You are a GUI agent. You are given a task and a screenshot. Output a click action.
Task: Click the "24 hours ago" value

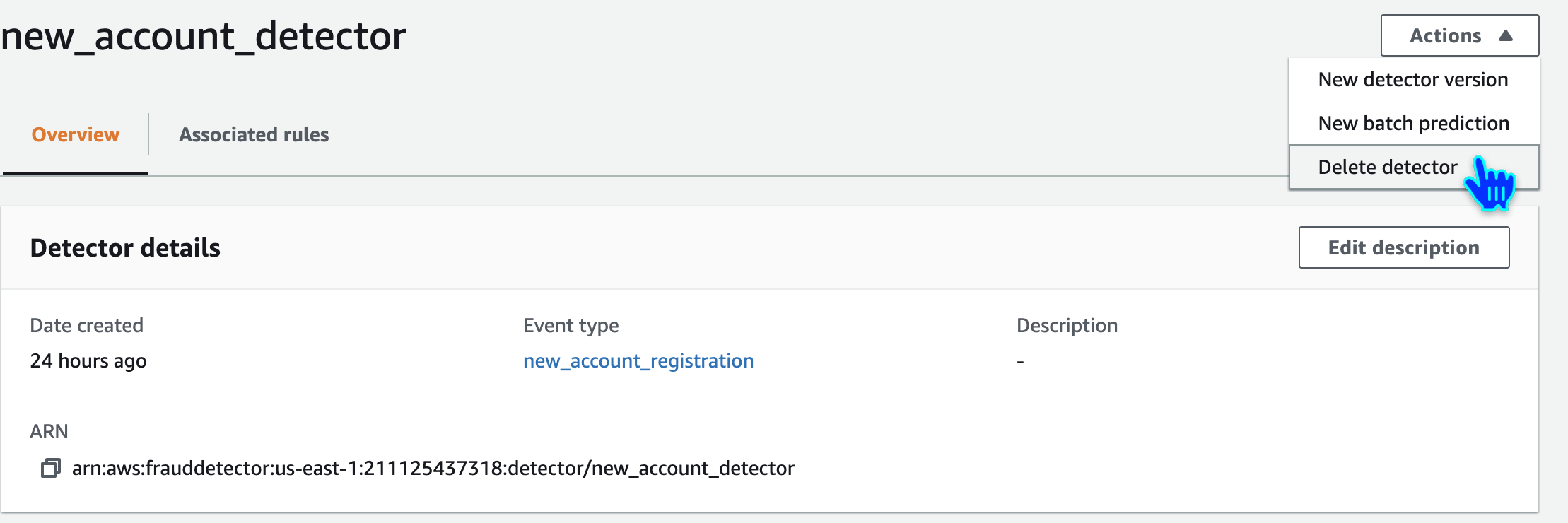click(88, 361)
